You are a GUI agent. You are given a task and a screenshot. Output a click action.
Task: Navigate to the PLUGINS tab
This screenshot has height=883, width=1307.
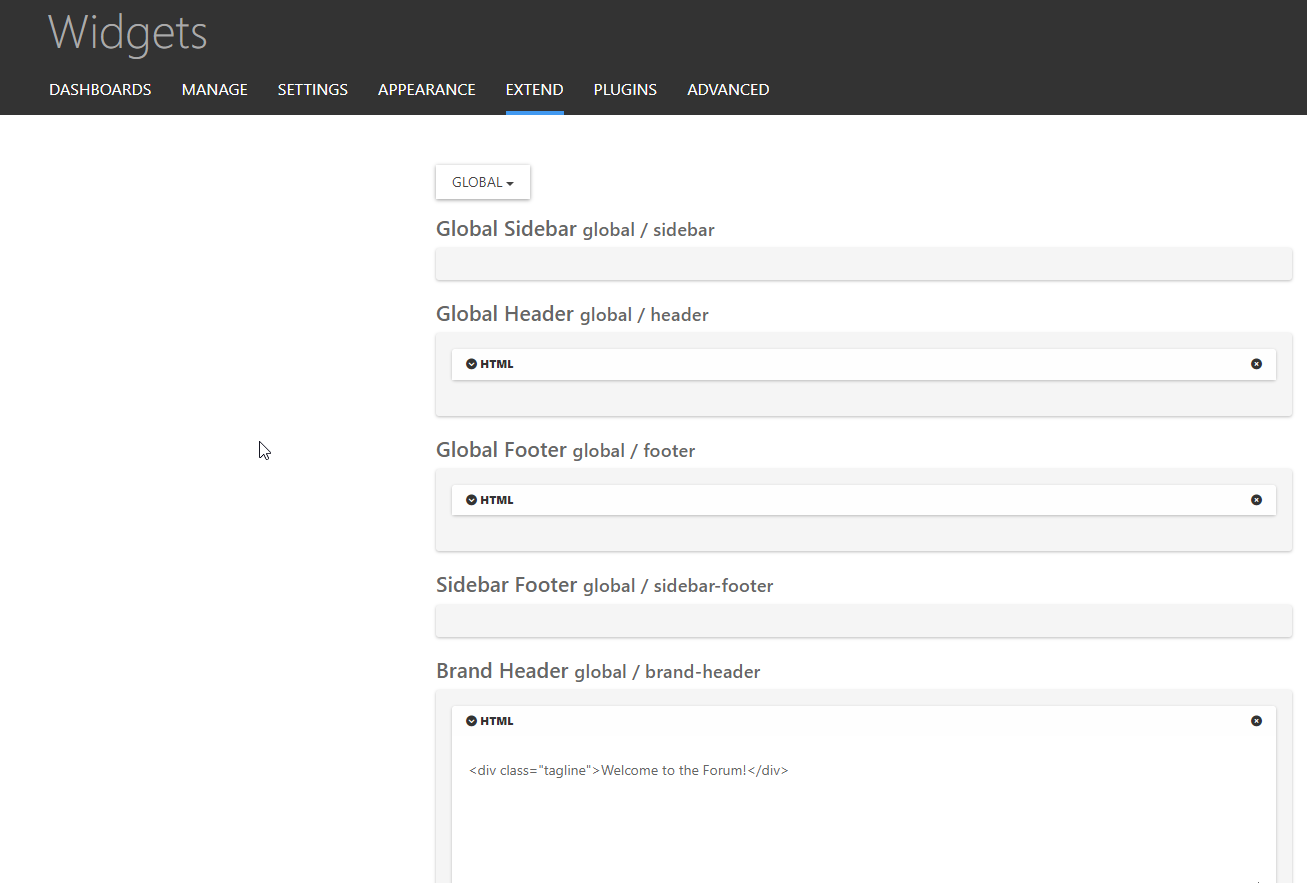pyautogui.click(x=625, y=90)
